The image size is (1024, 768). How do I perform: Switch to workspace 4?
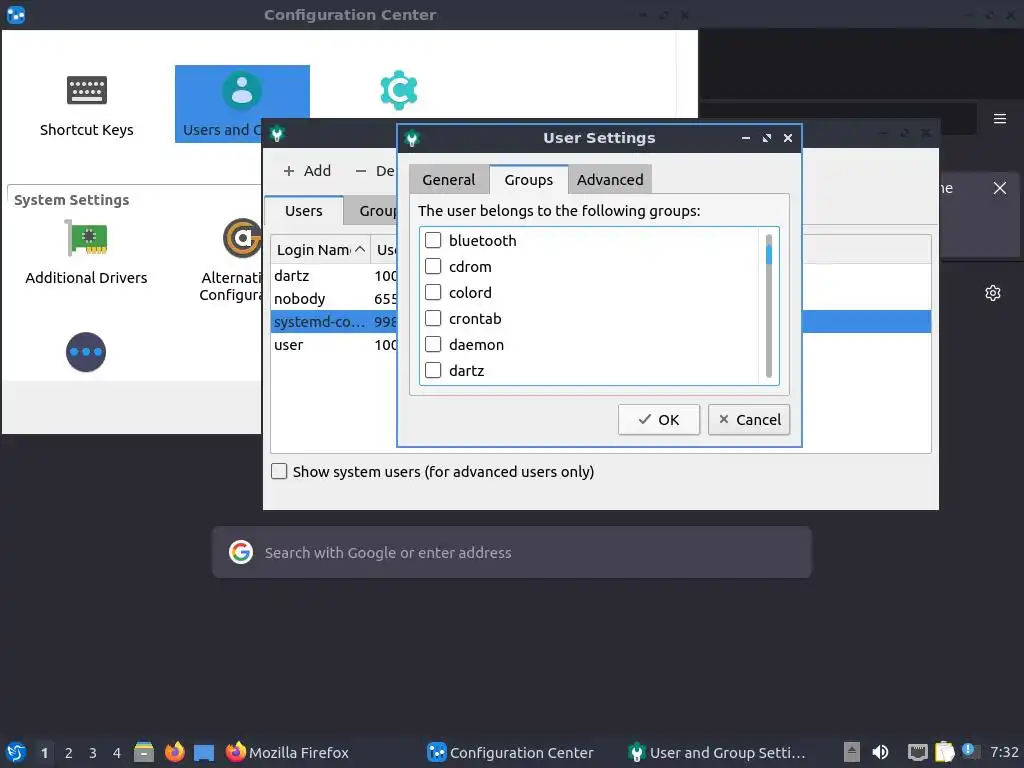point(117,752)
